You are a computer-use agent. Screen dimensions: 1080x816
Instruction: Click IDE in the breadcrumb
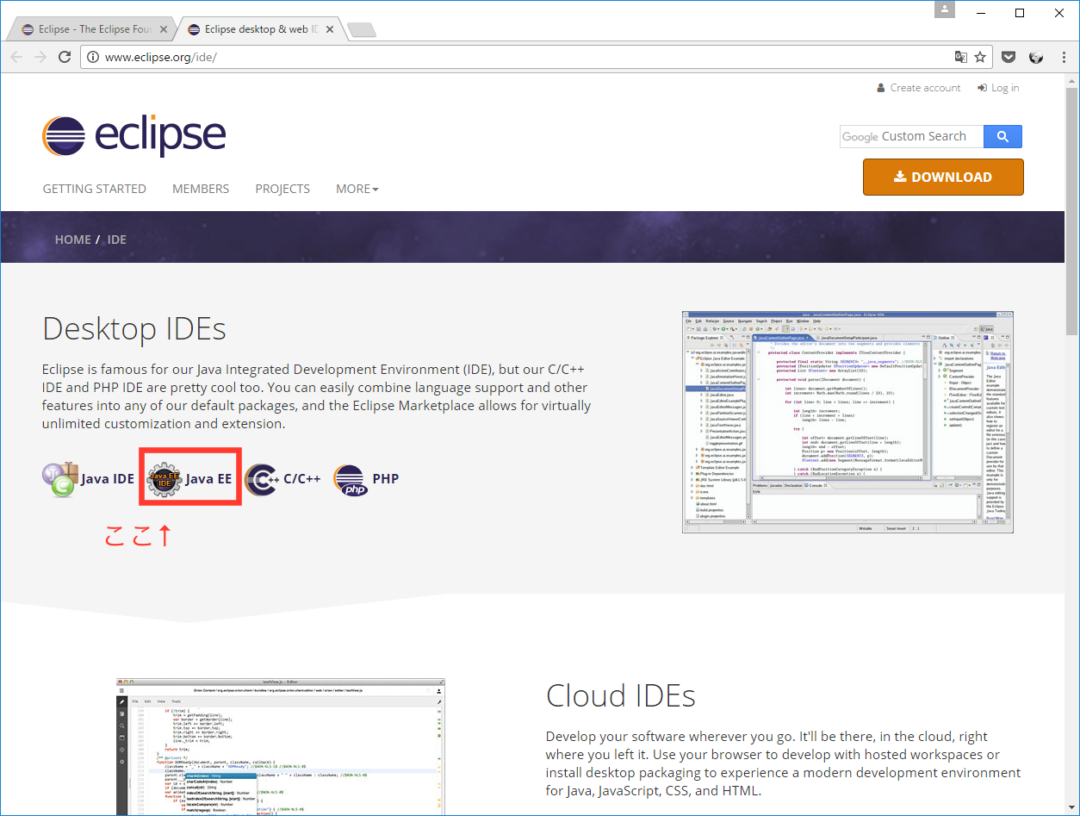pos(116,240)
